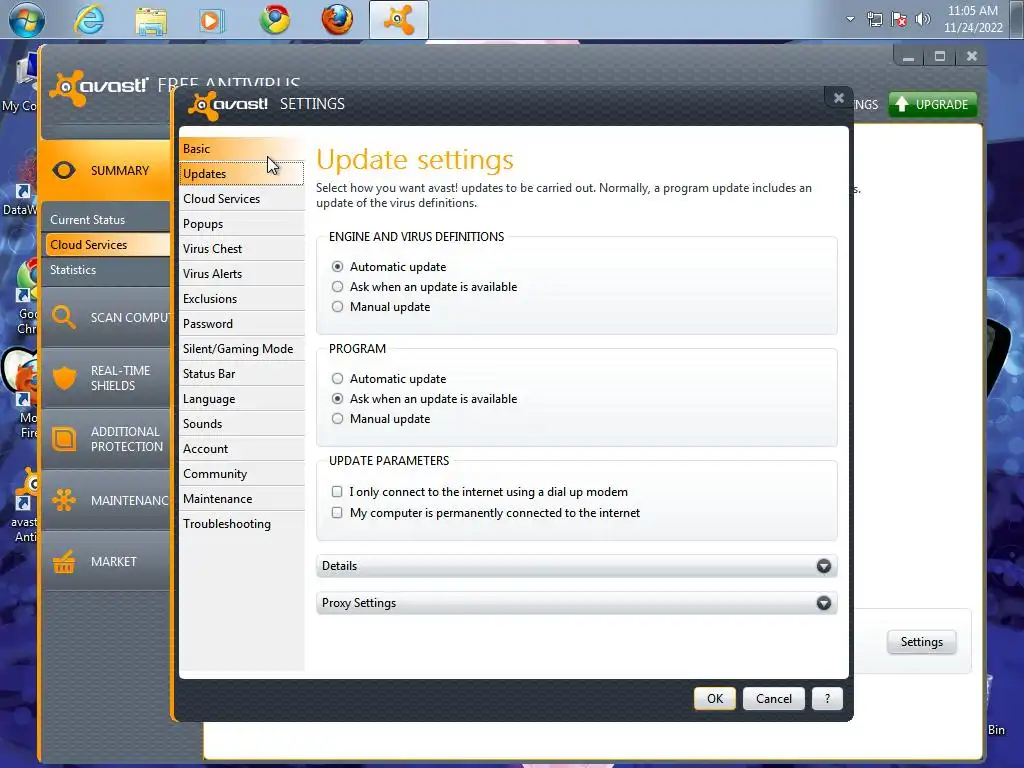The width and height of the screenshot is (1024, 768).
Task: Select Ask when available for engine definitions
Action: click(337, 287)
